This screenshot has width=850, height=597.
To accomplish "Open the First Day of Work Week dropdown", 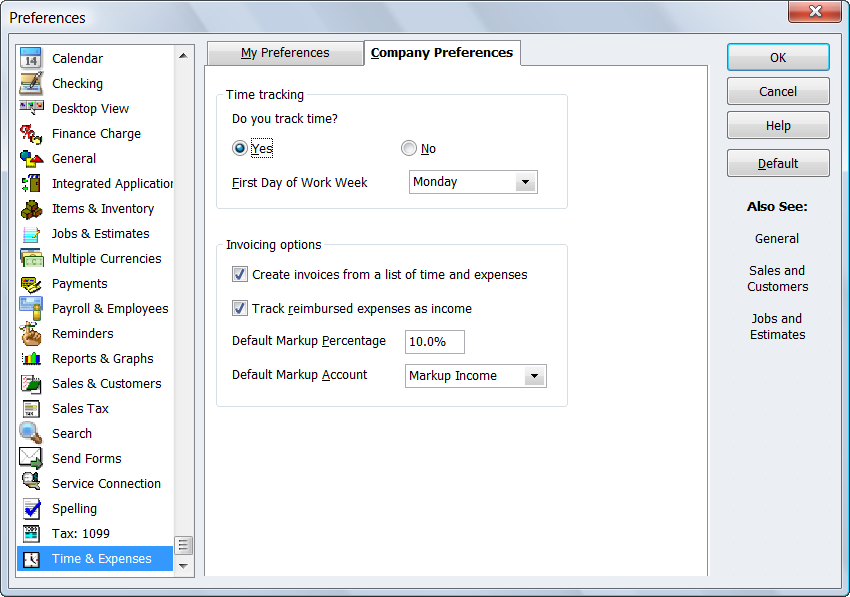I will tap(525, 182).
